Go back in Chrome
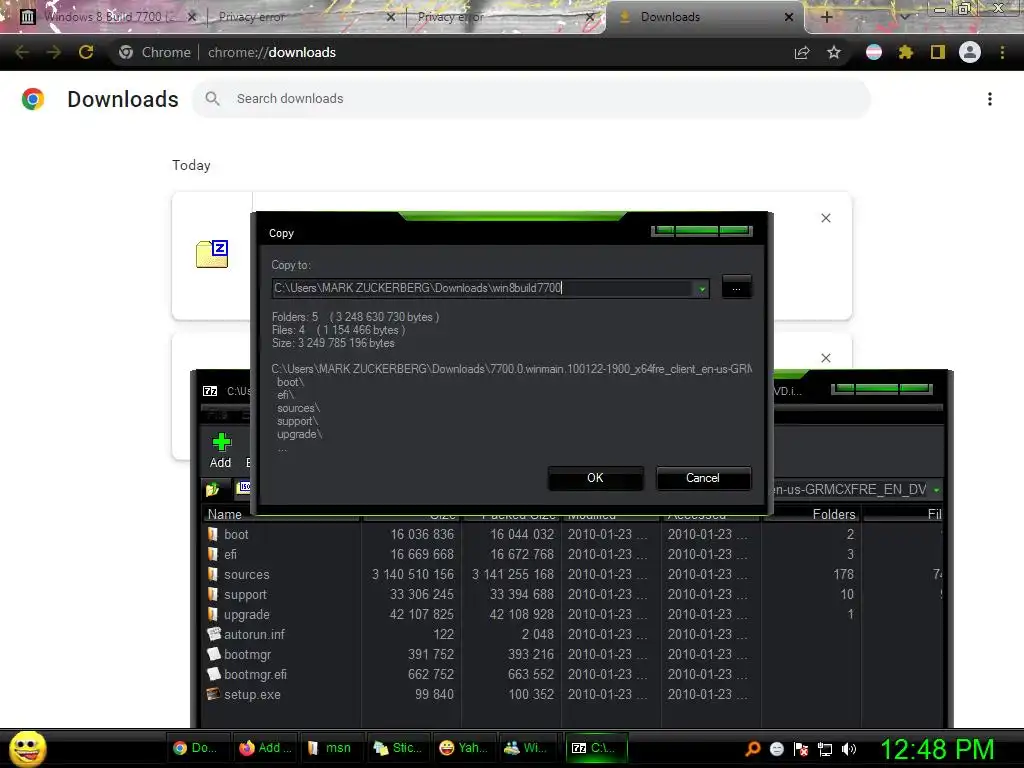 [22, 52]
